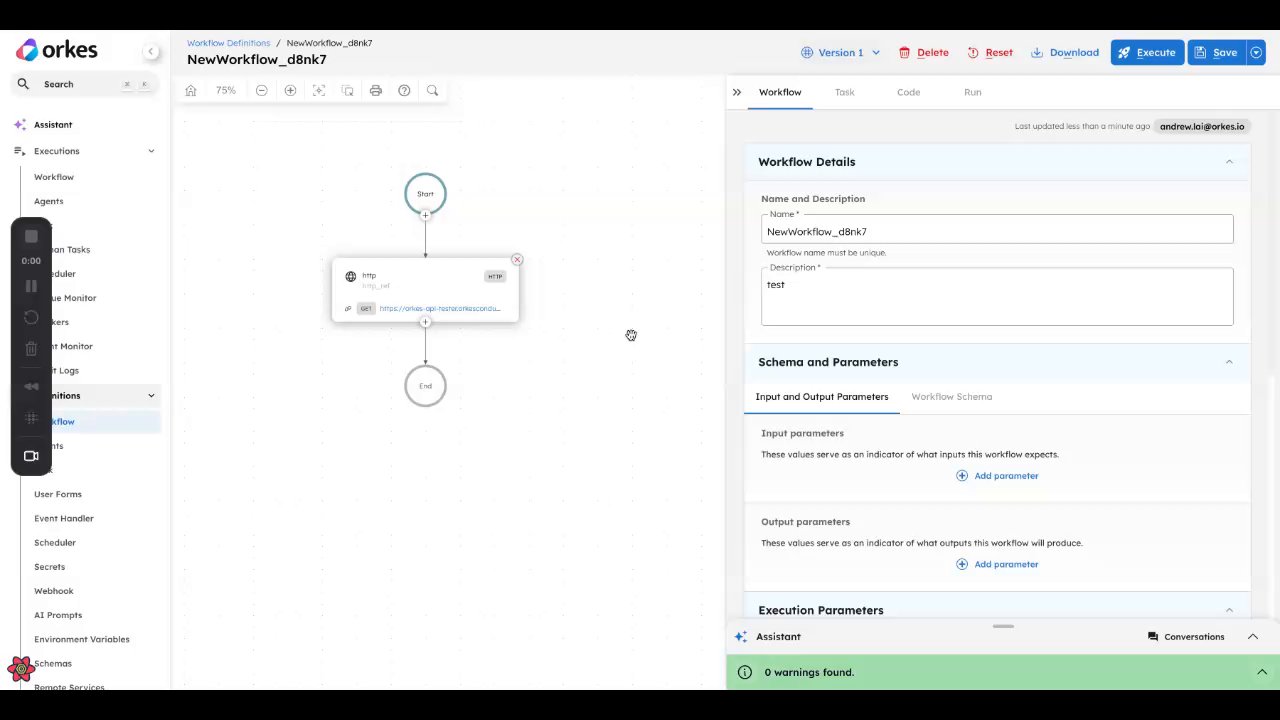The image size is (1280, 720).
Task: Open the help question mark icon
Action: click(404, 90)
